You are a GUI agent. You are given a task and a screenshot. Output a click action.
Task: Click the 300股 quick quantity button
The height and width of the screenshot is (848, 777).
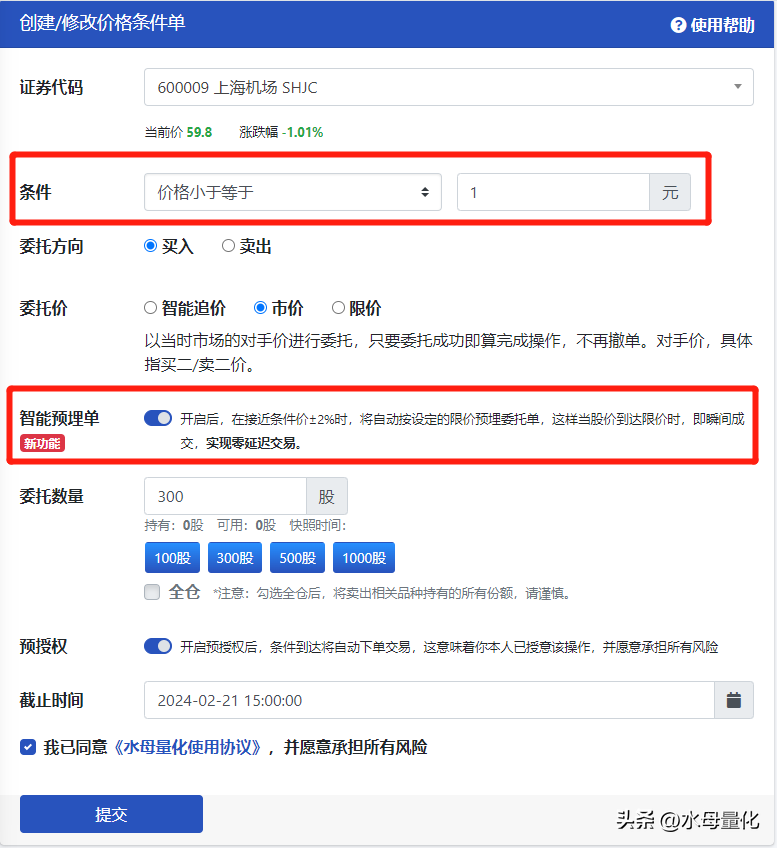tap(235, 558)
